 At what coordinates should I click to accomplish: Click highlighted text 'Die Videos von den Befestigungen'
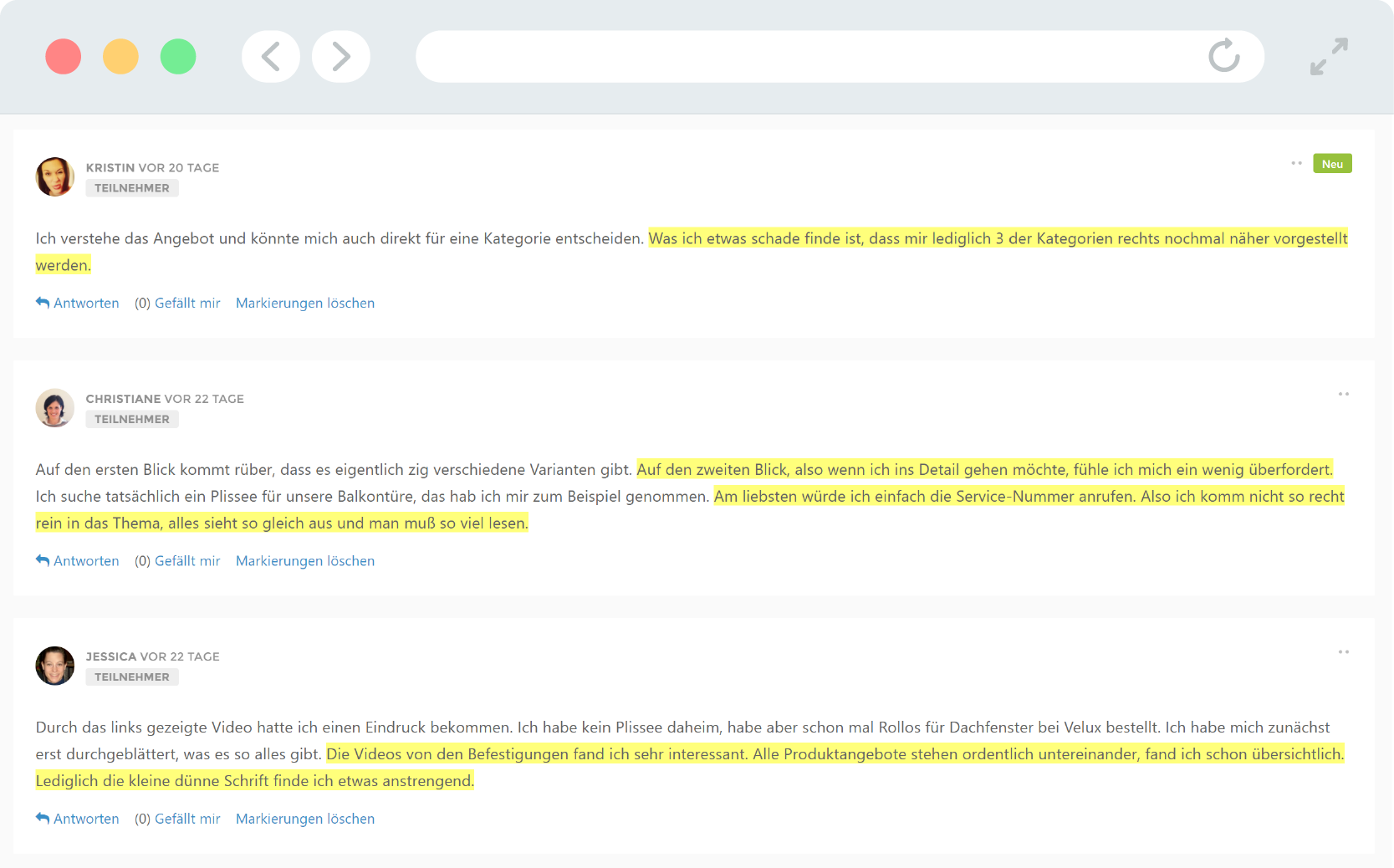[x=447, y=753]
